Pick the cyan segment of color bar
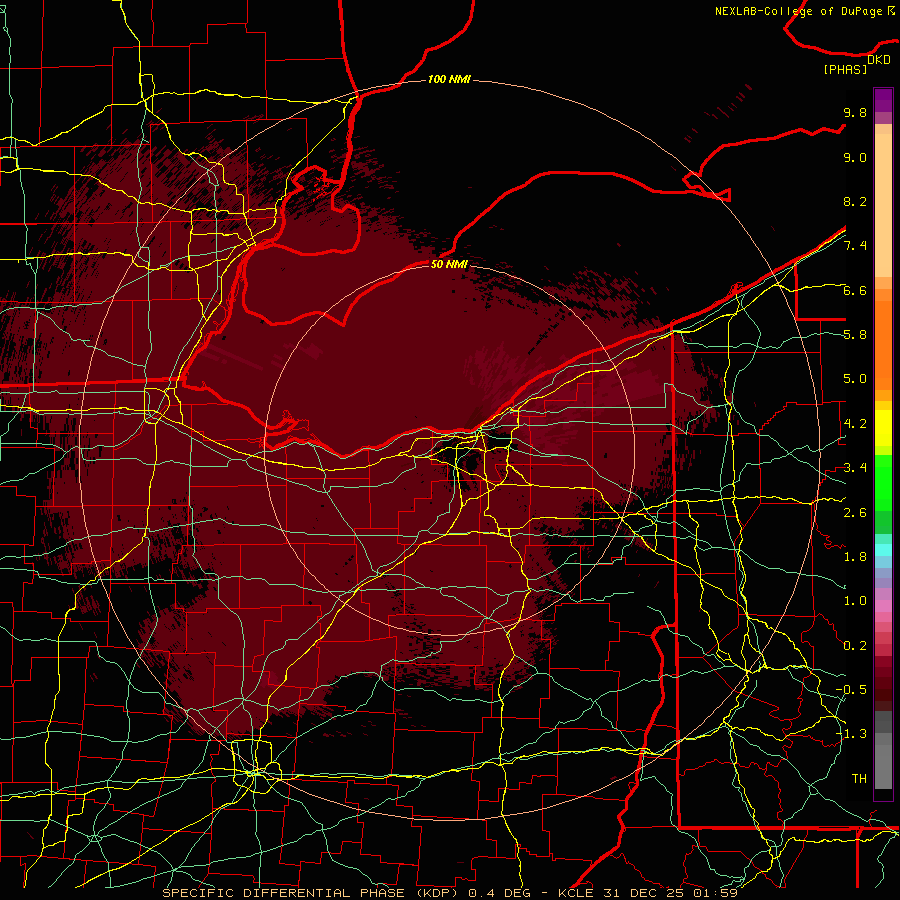 coord(883,550)
